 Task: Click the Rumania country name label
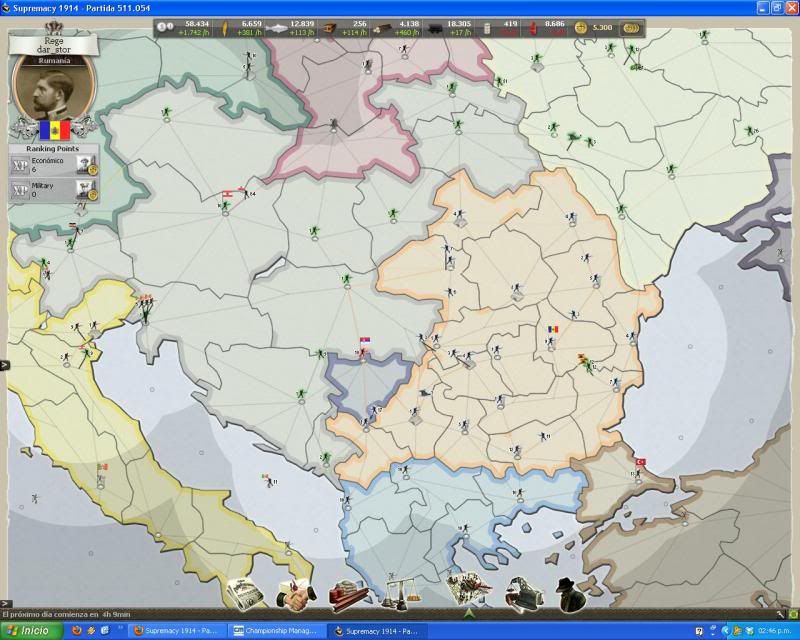point(54,61)
